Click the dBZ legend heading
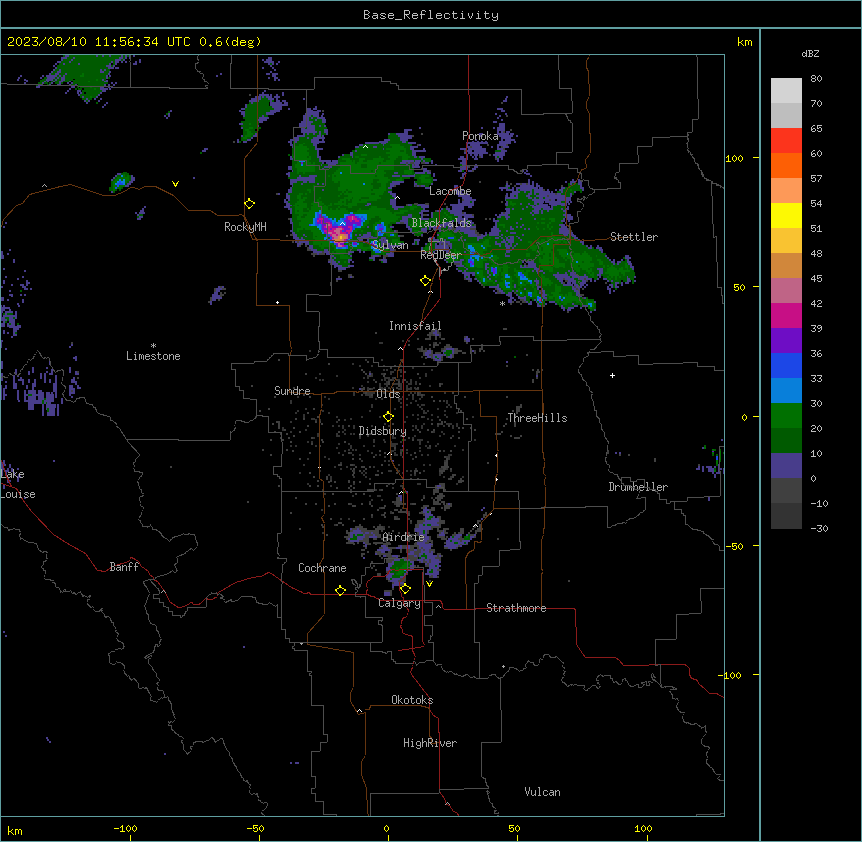This screenshot has width=862, height=842. tap(810, 53)
